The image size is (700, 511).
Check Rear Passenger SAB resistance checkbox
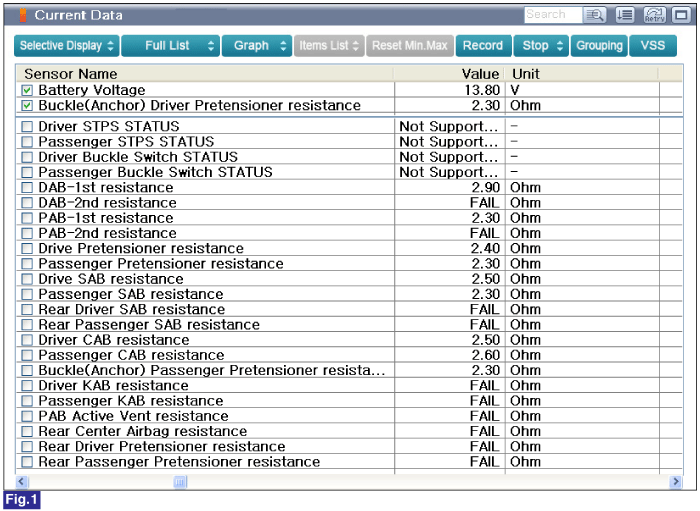(27, 324)
